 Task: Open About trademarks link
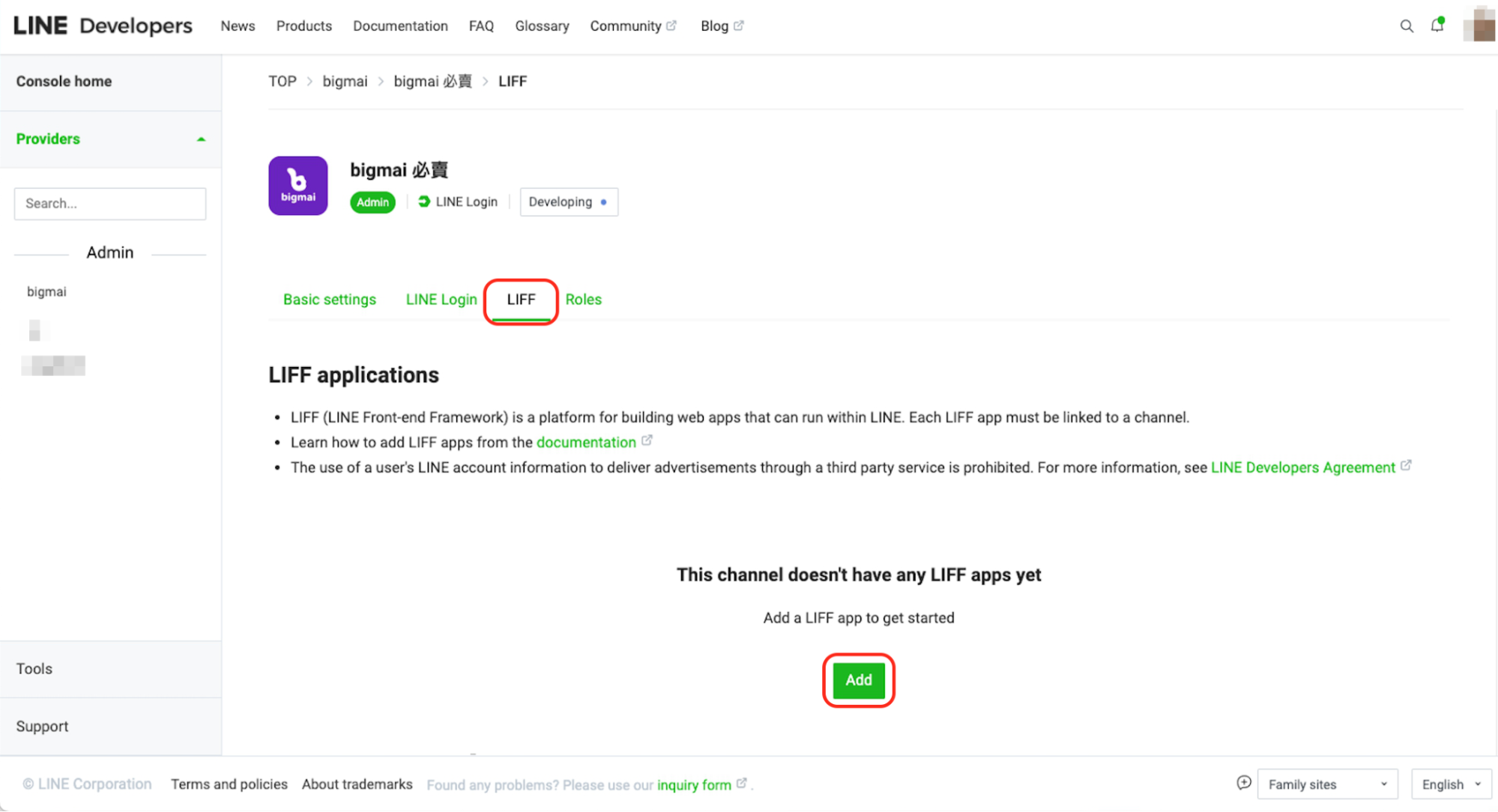357,784
